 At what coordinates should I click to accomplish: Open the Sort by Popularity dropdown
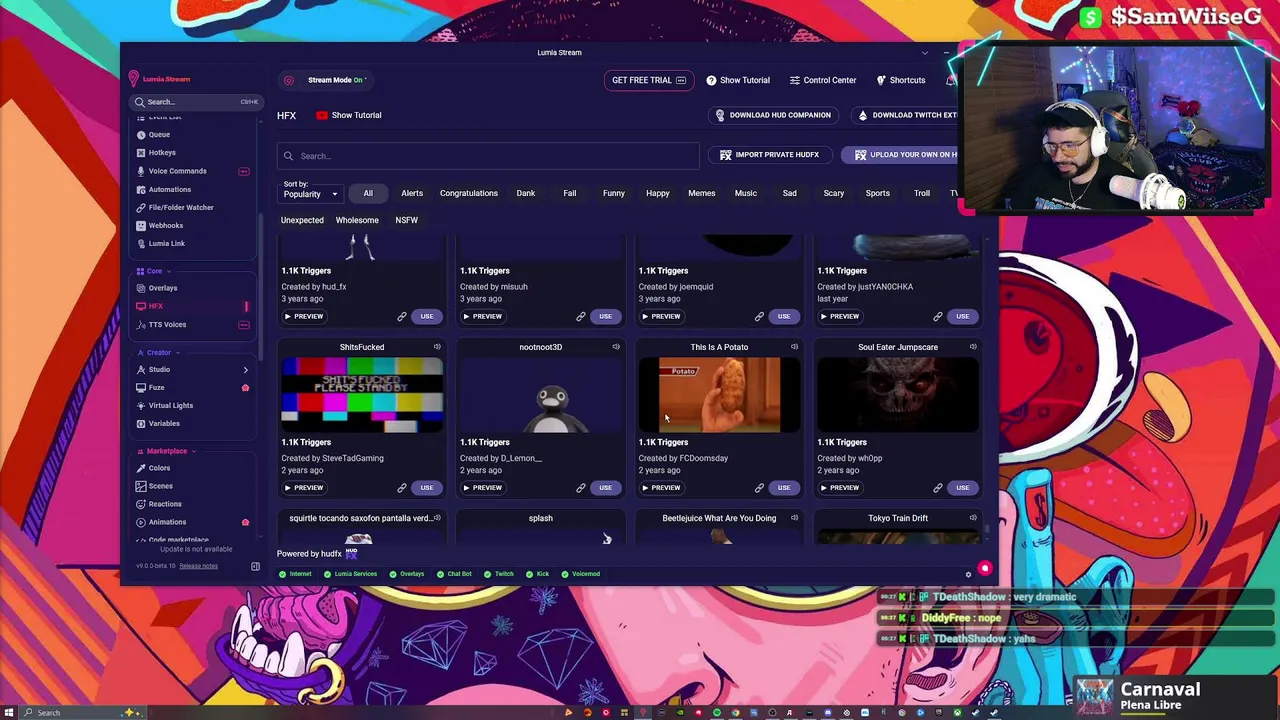pos(311,194)
